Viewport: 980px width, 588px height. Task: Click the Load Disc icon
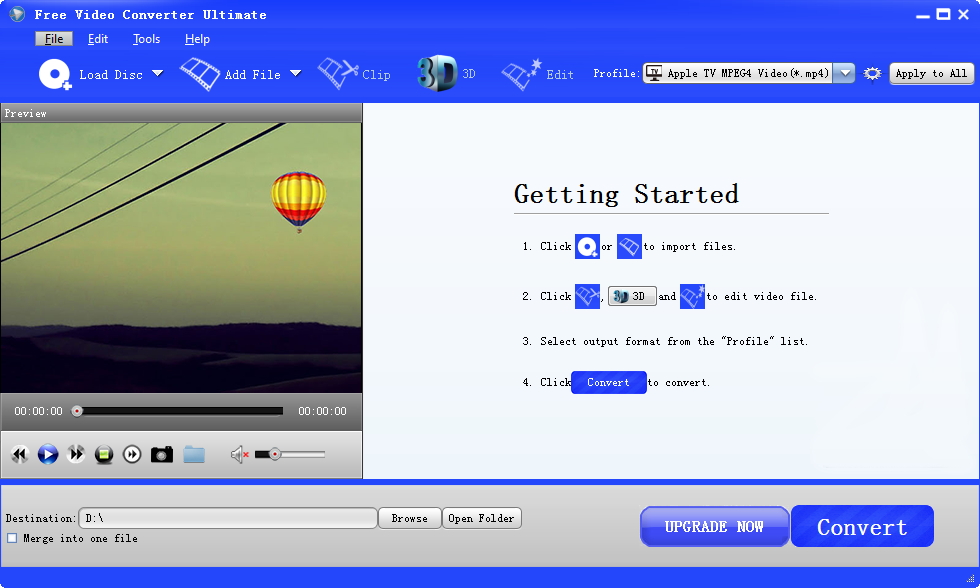pos(55,73)
